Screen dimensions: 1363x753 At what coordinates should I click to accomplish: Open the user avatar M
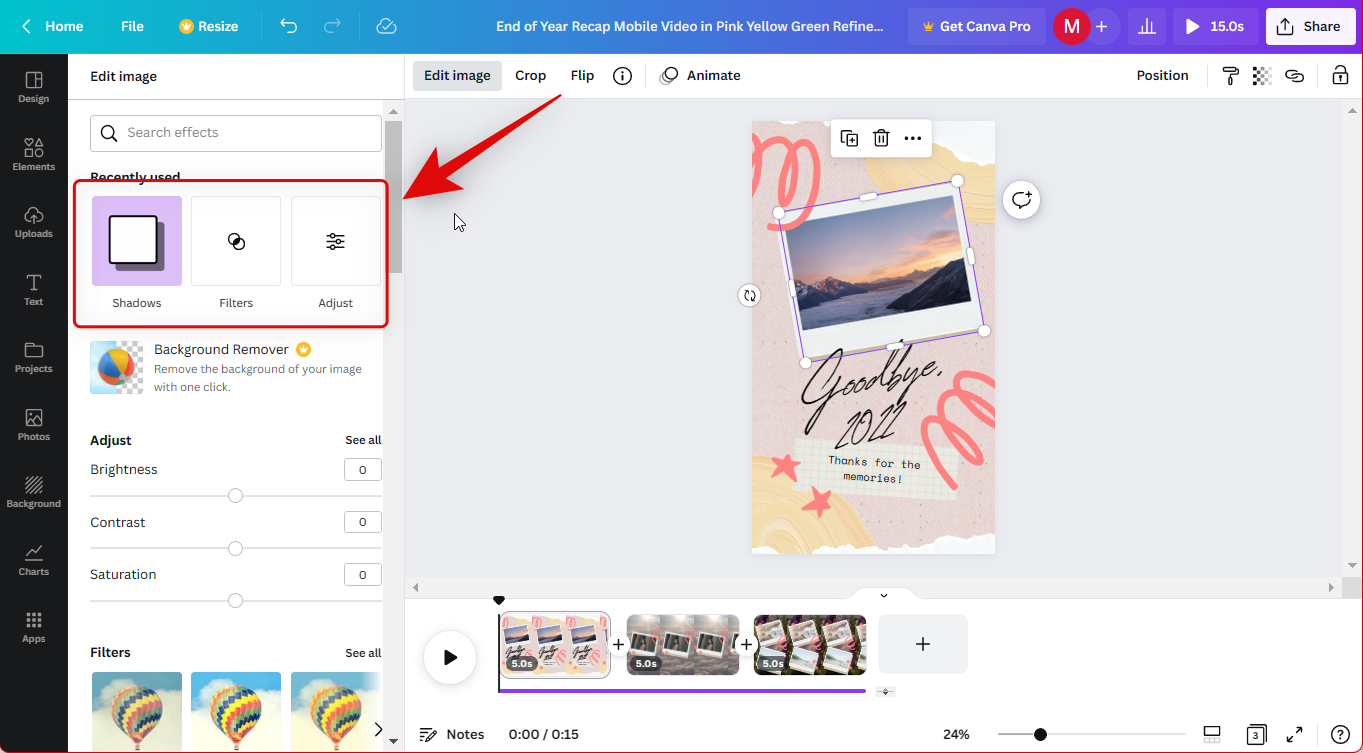pos(1071,27)
